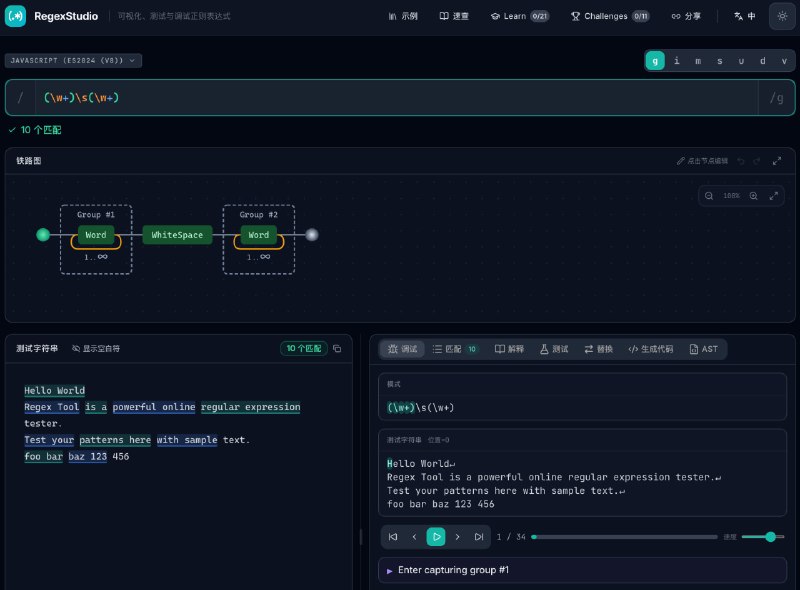Screen dimensions: 800x590
Task: Step forward in the debugger
Action: coord(457,537)
